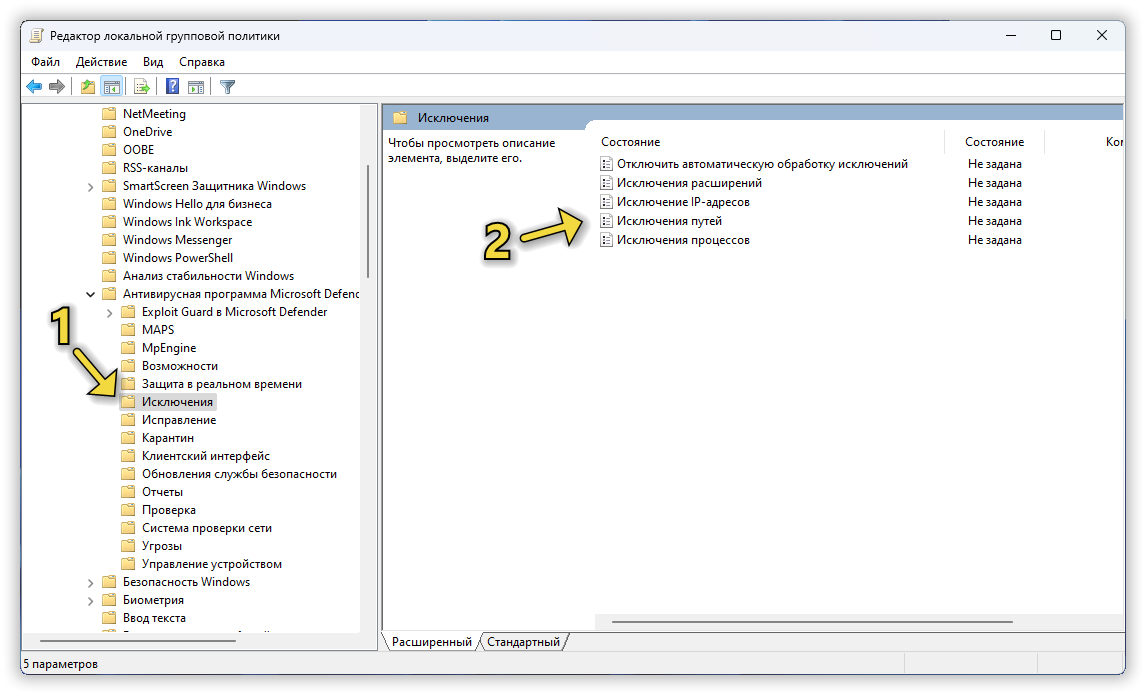Open the Действие menu
Viewport: 1146px width, 695px height.
click(101, 62)
